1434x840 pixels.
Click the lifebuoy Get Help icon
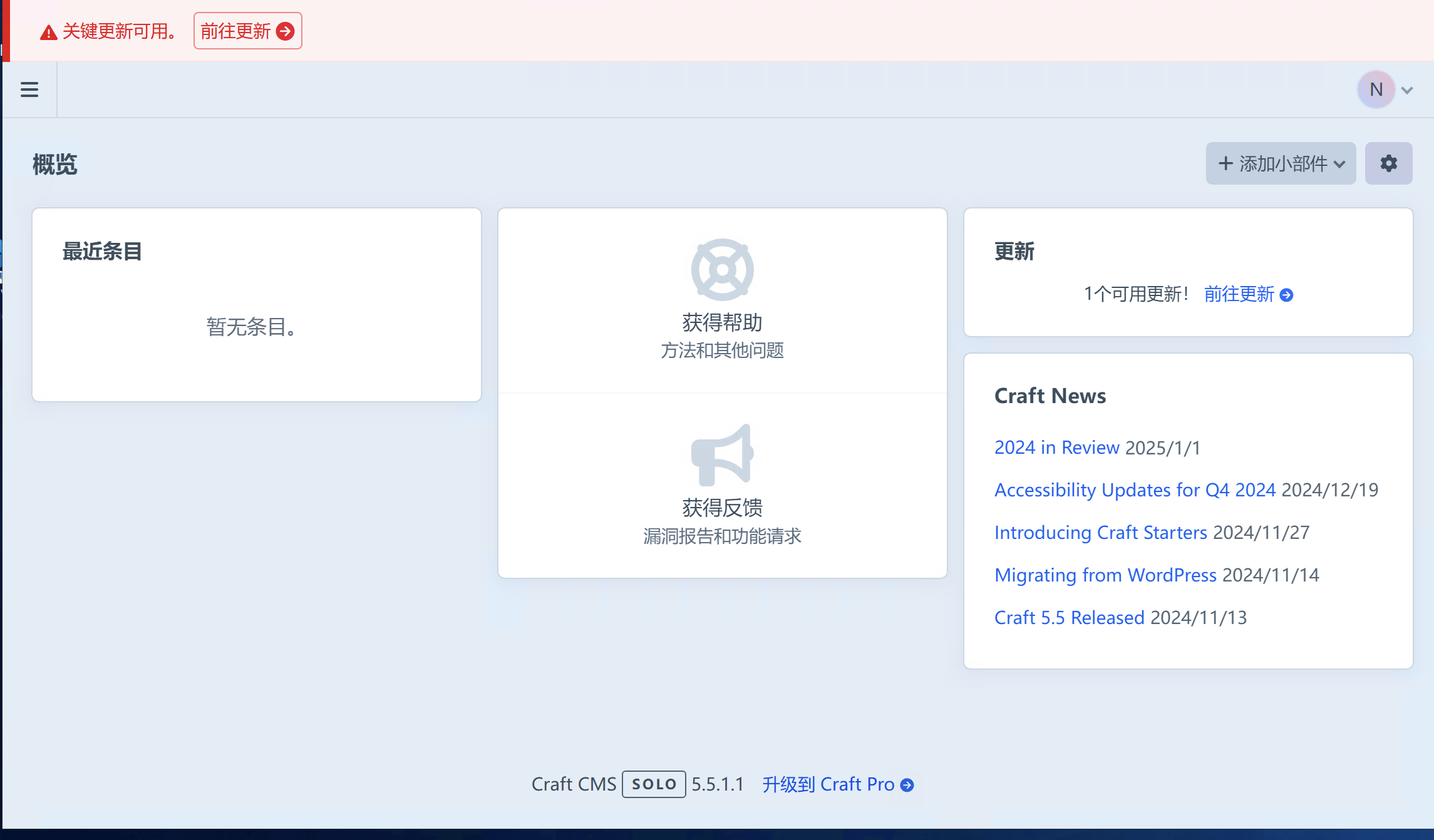(x=722, y=270)
